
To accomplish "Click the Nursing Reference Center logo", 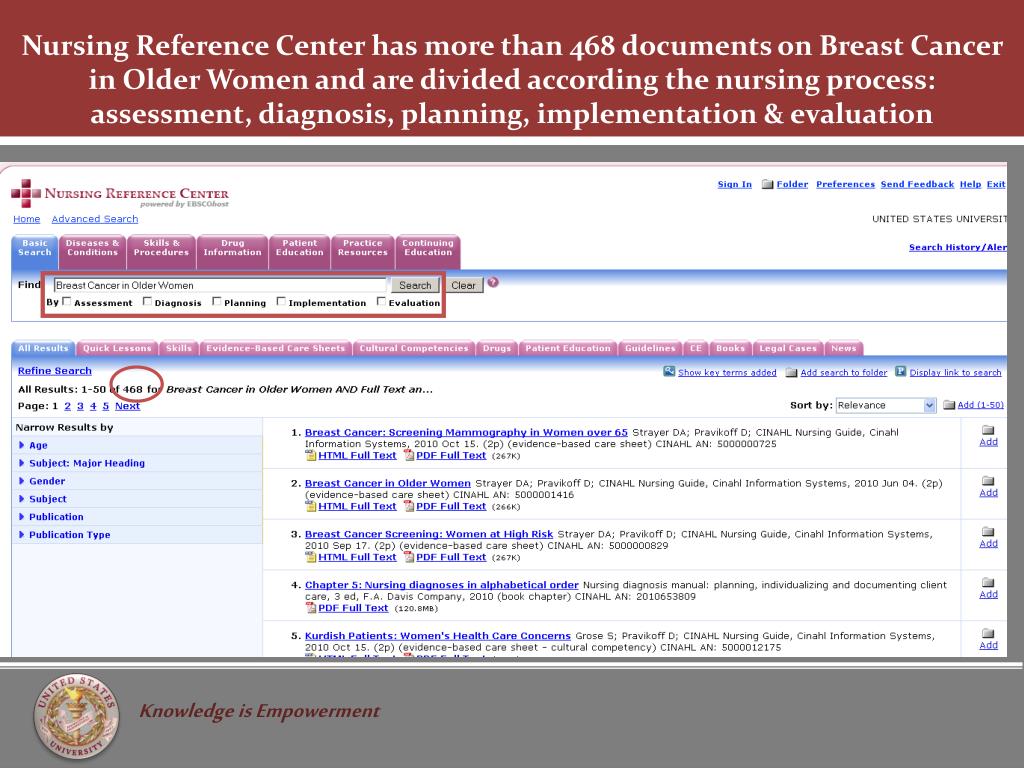I will (x=120, y=194).
